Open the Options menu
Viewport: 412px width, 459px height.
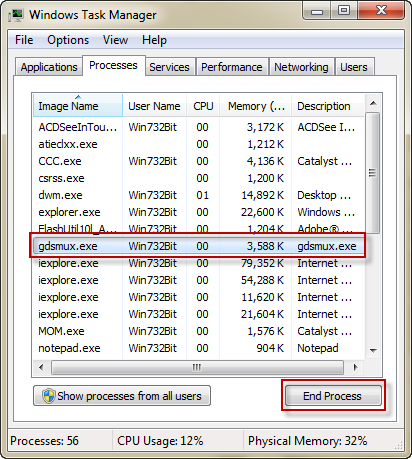click(68, 40)
